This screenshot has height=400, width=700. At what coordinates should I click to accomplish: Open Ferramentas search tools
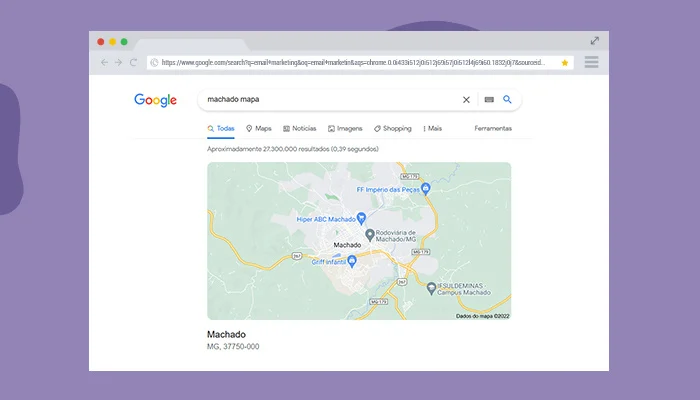pyautogui.click(x=493, y=129)
